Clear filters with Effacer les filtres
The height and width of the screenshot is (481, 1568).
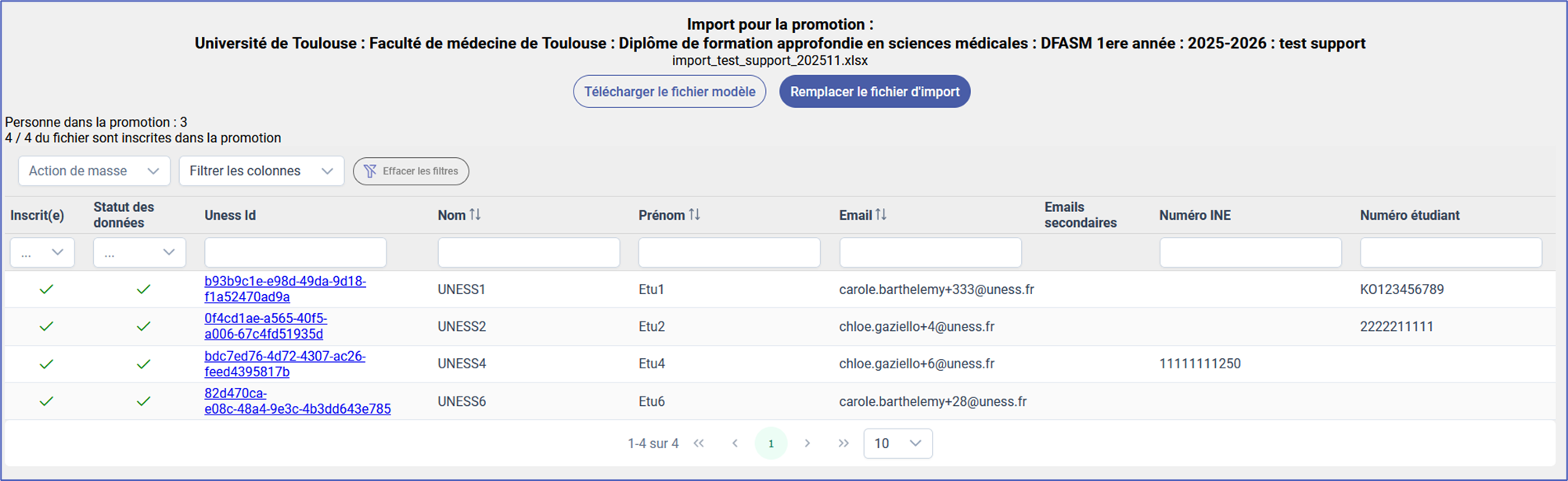[x=411, y=171]
